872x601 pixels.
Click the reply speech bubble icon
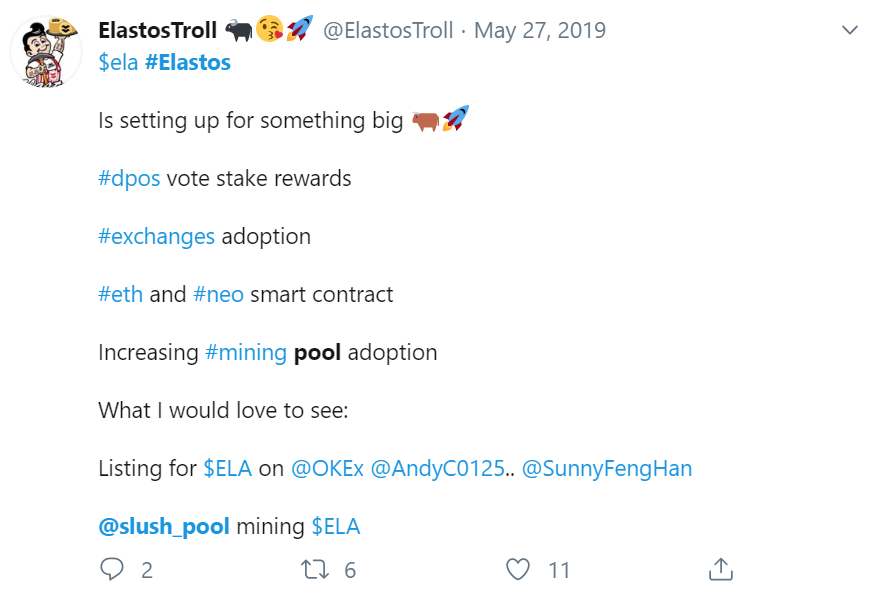coord(112,569)
